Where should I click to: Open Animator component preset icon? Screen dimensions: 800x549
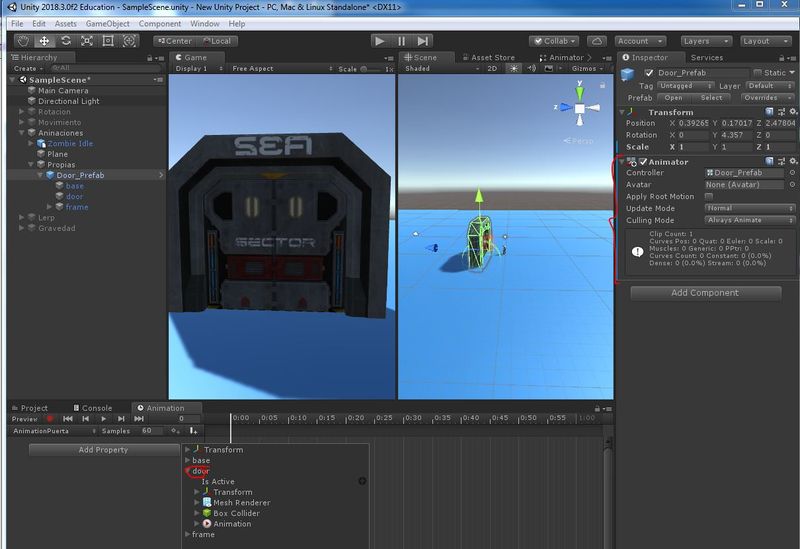click(781, 161)
